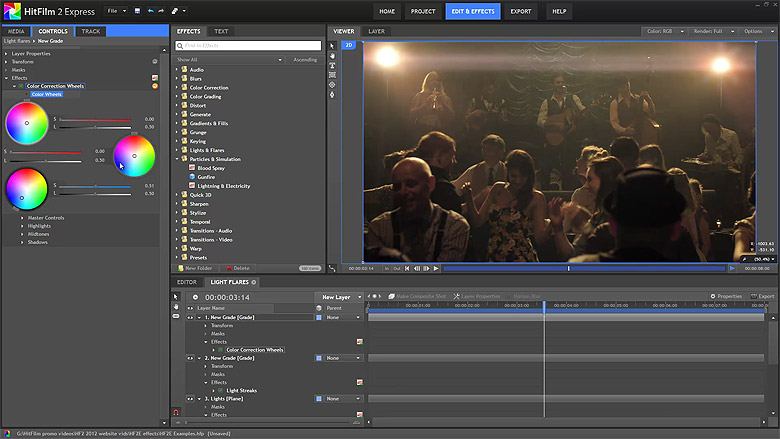Select the viewer arrow selection tool

332,46
